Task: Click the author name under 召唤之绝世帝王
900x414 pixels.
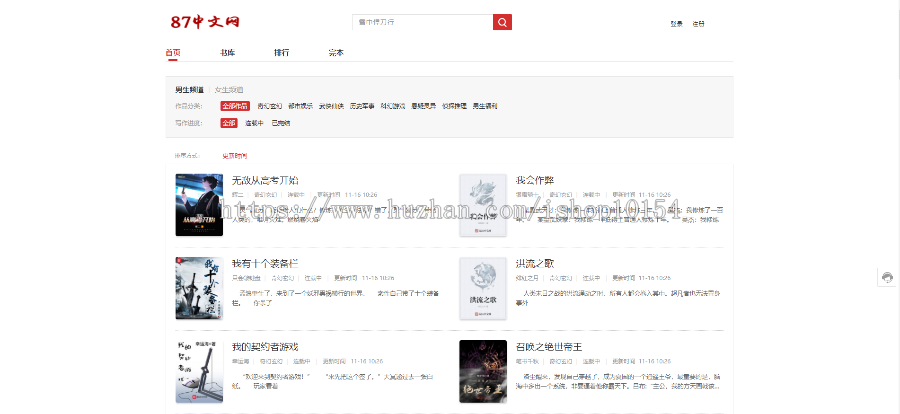Action: (527, 361)
